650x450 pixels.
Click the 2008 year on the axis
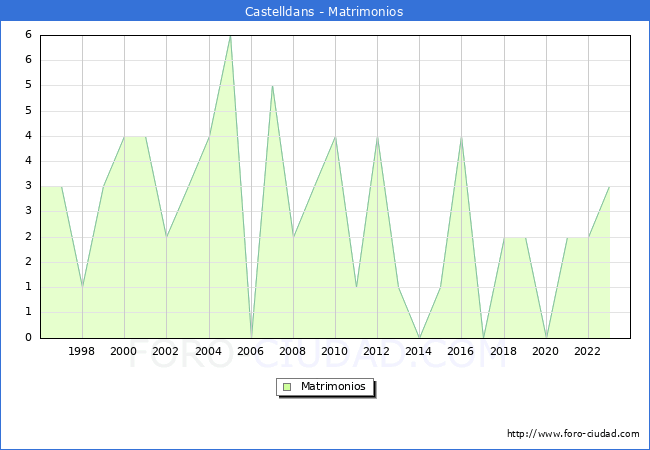[292, 352]
